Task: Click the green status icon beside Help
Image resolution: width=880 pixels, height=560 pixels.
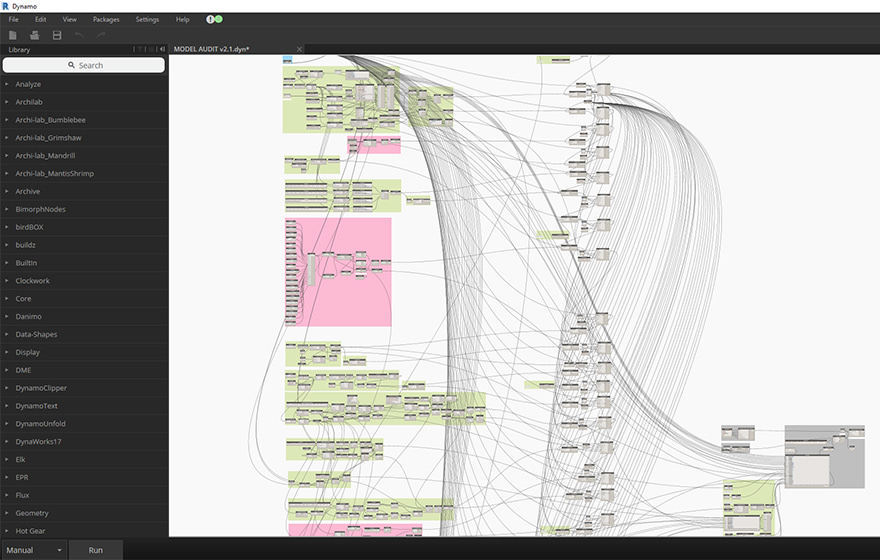Action: click(x=218, y=19)
